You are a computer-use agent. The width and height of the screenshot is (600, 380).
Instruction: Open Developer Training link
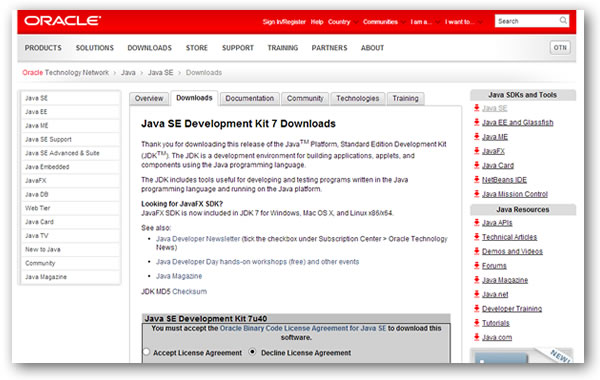pyautogui.click(x=512, y=309)
